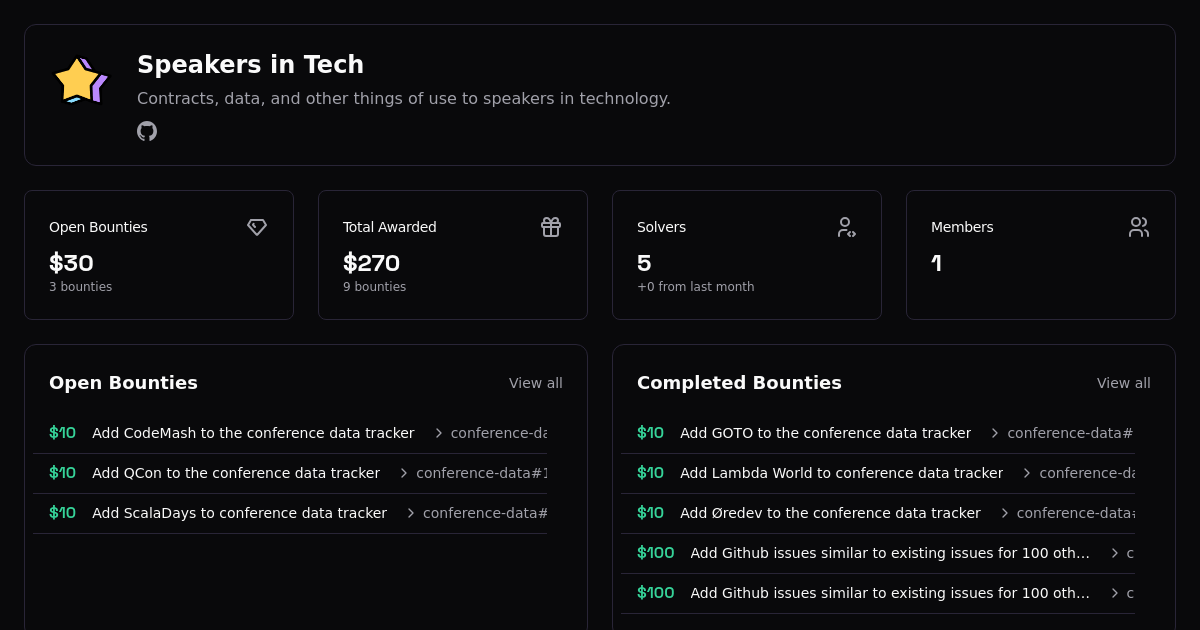Expand the chevron next to CodeMash repo link
This screenshot has width=1200, height=630.
[437, 433]
